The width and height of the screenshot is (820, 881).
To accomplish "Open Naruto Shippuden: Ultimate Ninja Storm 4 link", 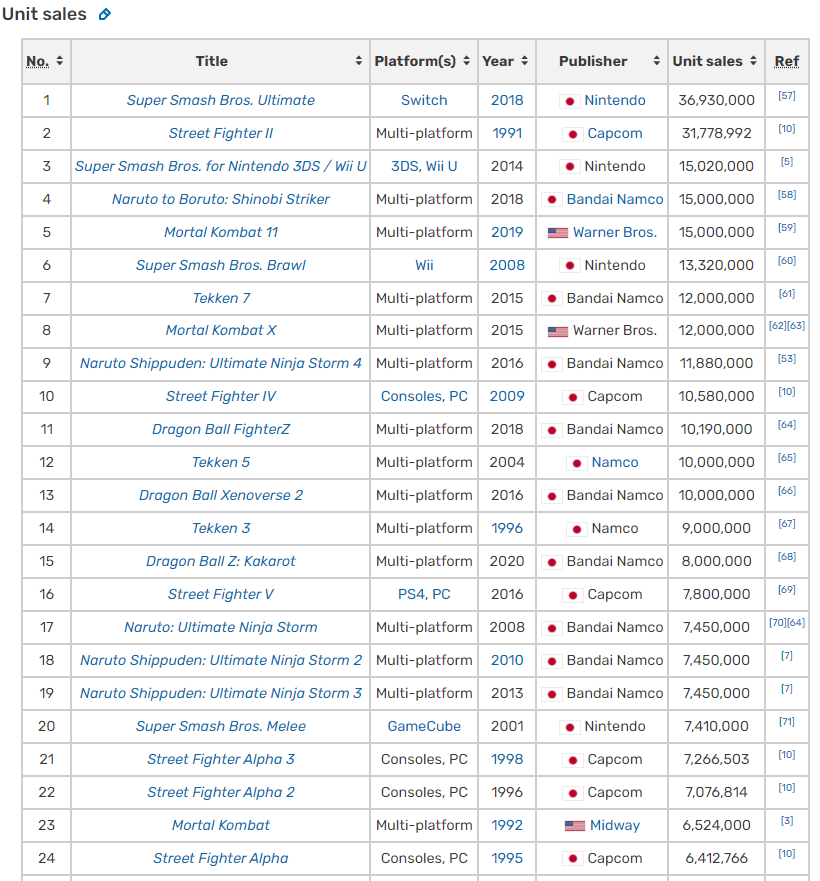I will point(220,363).
